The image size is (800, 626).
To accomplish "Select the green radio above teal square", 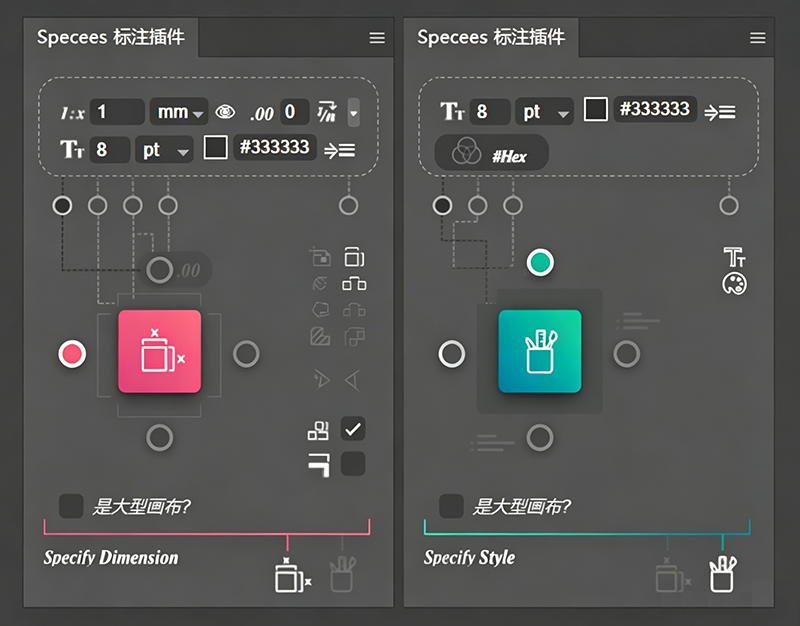I will [x=540, y=263].
